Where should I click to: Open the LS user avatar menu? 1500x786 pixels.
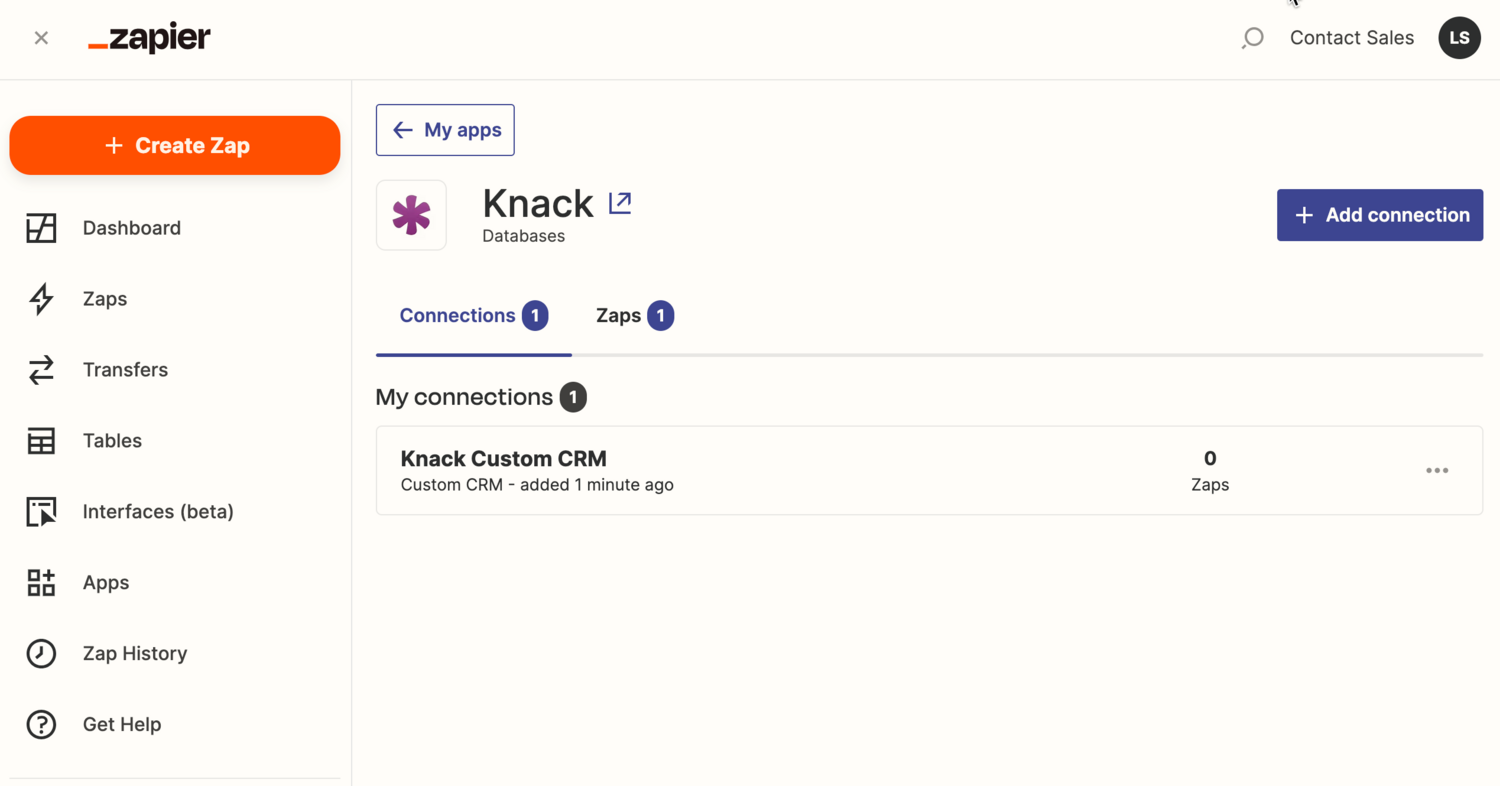click(x=1459, y=38)
